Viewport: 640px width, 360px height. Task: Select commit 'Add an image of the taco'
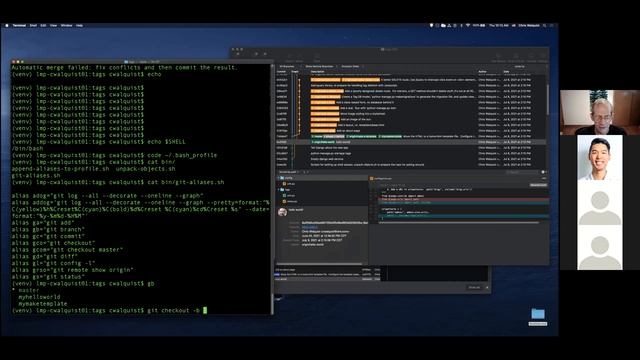(x=411, y=120)
